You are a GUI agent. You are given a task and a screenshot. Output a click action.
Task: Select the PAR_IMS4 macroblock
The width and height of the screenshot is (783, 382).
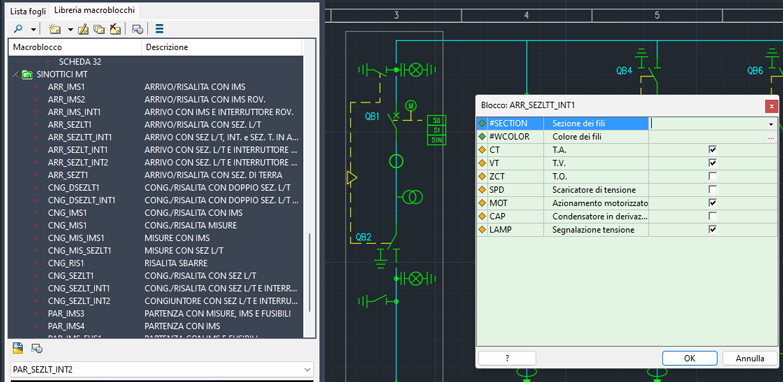tap(66, 326)
